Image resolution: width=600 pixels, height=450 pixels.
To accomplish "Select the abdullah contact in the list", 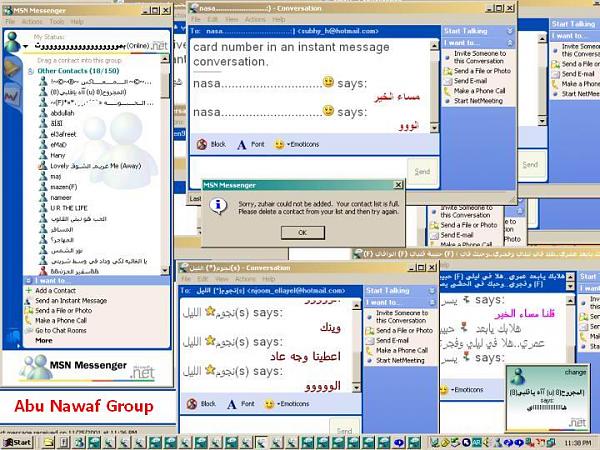I will pos(49,112).
